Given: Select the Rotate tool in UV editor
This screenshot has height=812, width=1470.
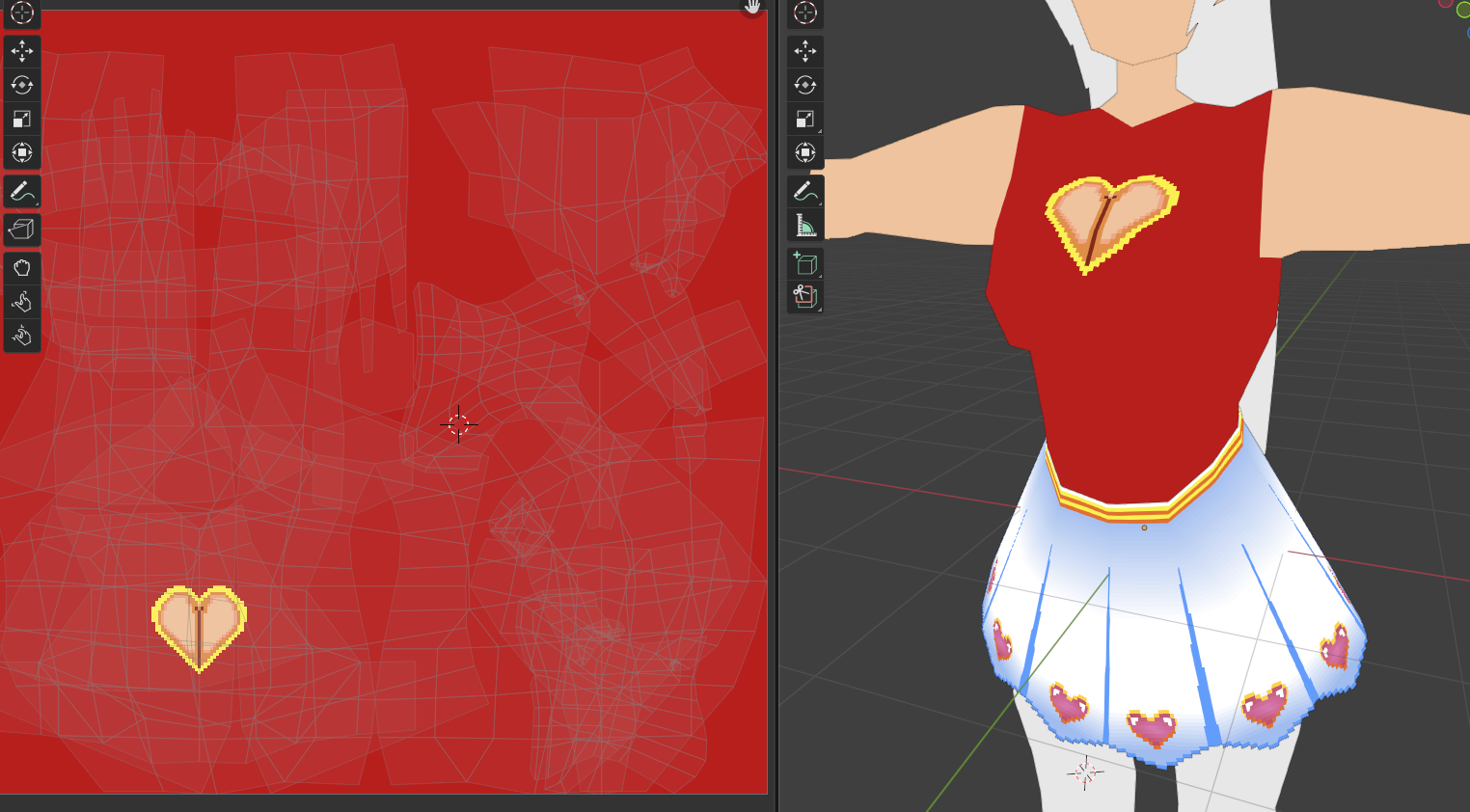Looking at the screenshot, I should (21, 85).
